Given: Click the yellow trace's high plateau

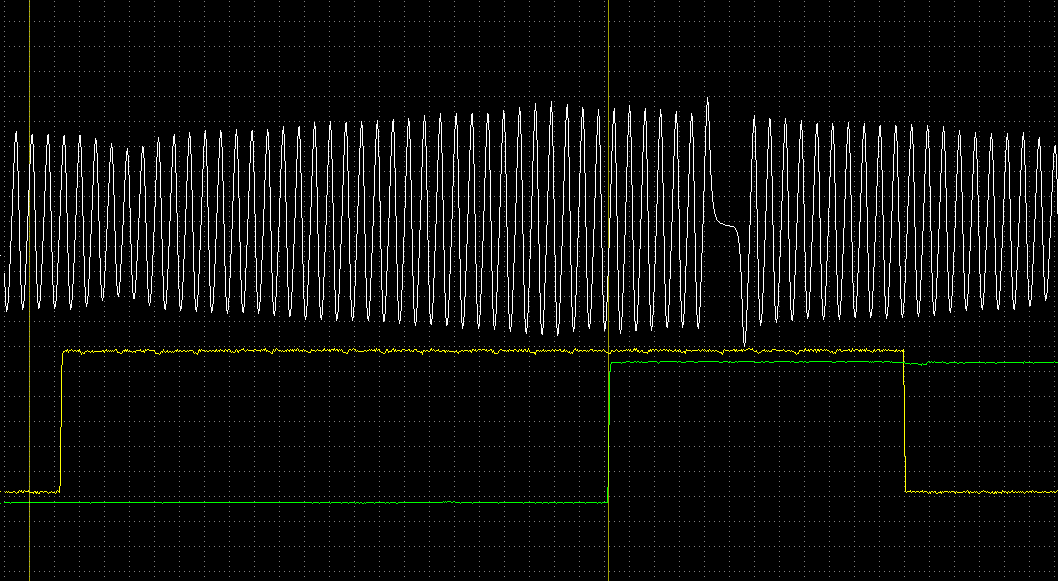Looking at the screenshot, I should coord(330,351).
